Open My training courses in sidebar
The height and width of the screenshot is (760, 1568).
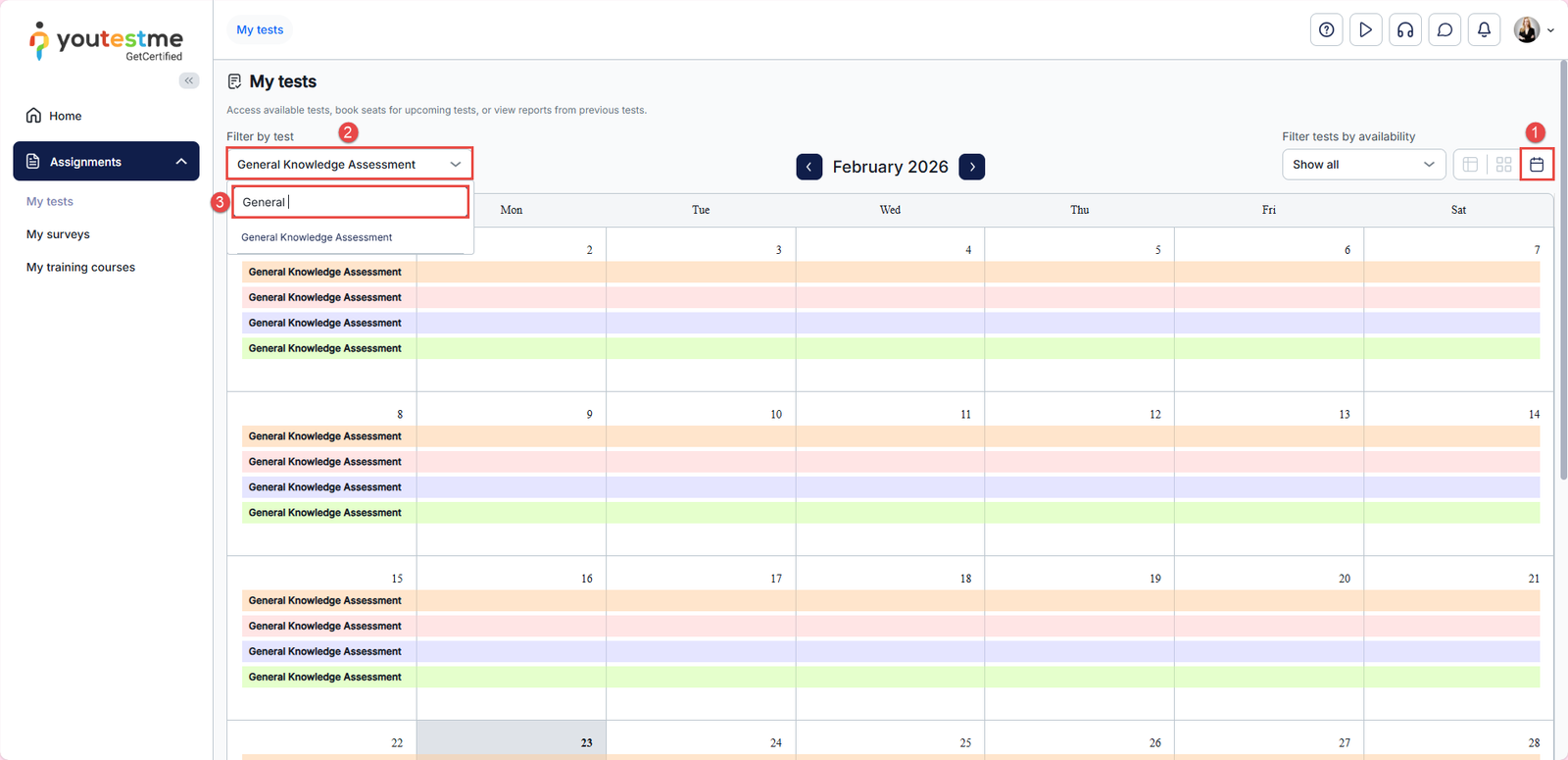(80, 267)
